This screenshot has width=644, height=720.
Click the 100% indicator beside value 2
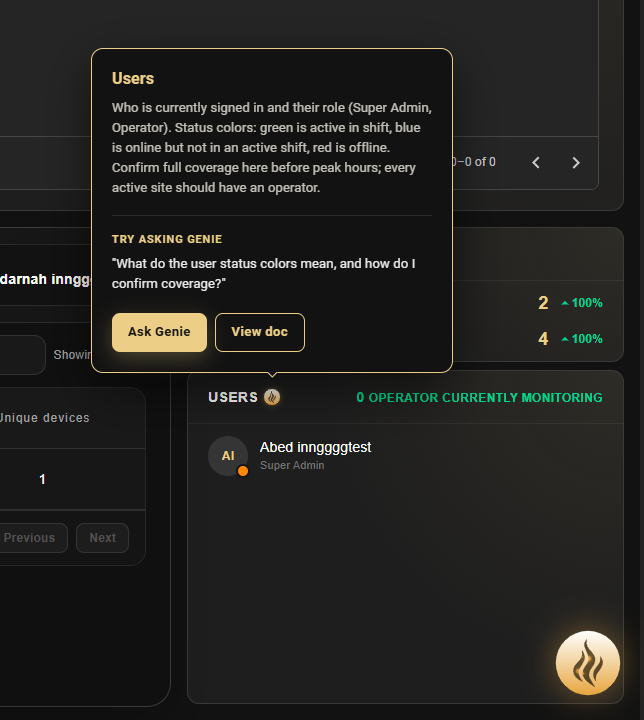582,303
